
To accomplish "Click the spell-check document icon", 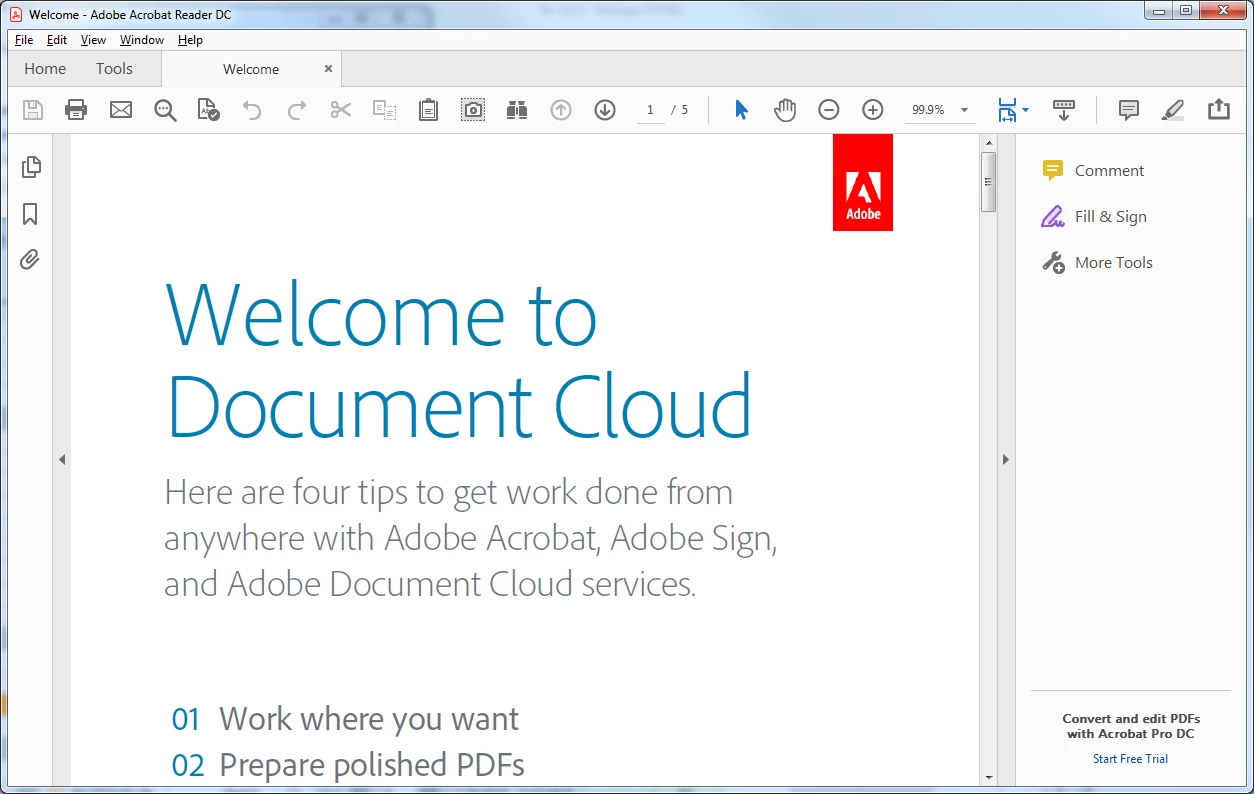I will 208,110.
